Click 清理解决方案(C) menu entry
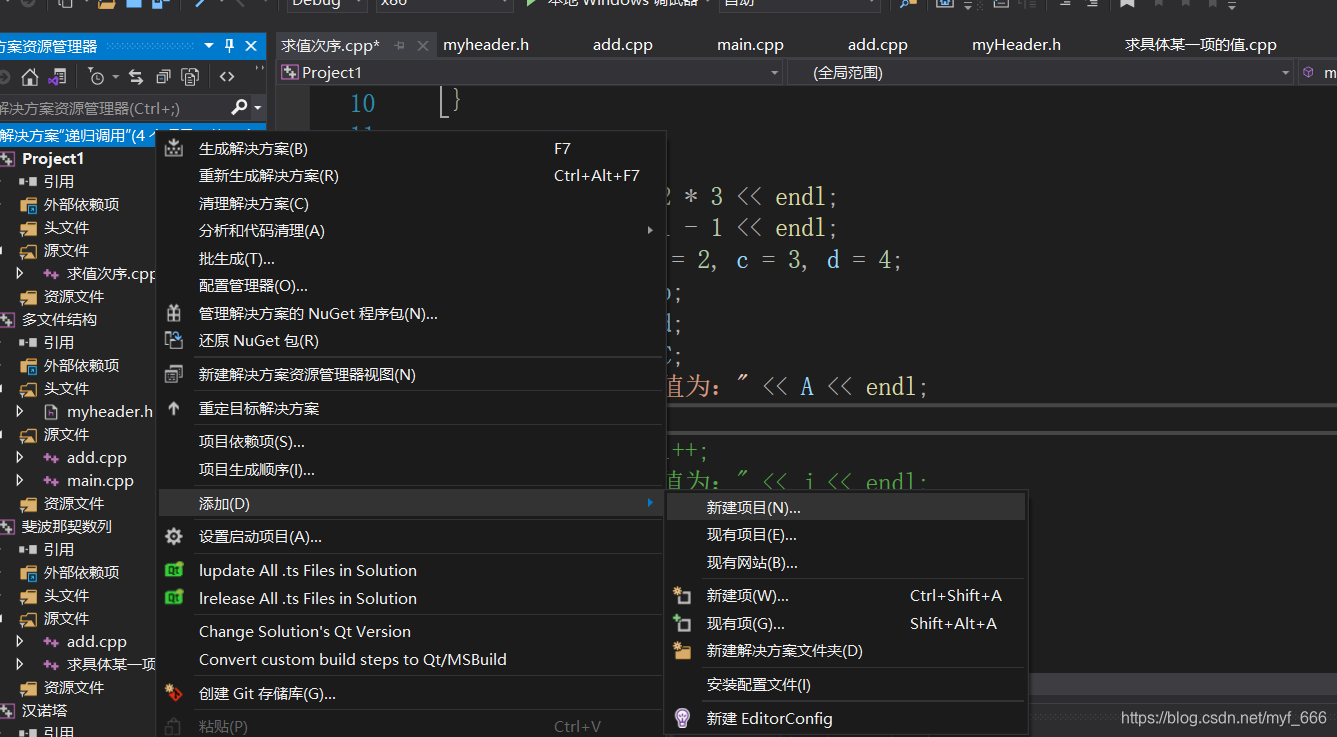 (x=410, y=203)
